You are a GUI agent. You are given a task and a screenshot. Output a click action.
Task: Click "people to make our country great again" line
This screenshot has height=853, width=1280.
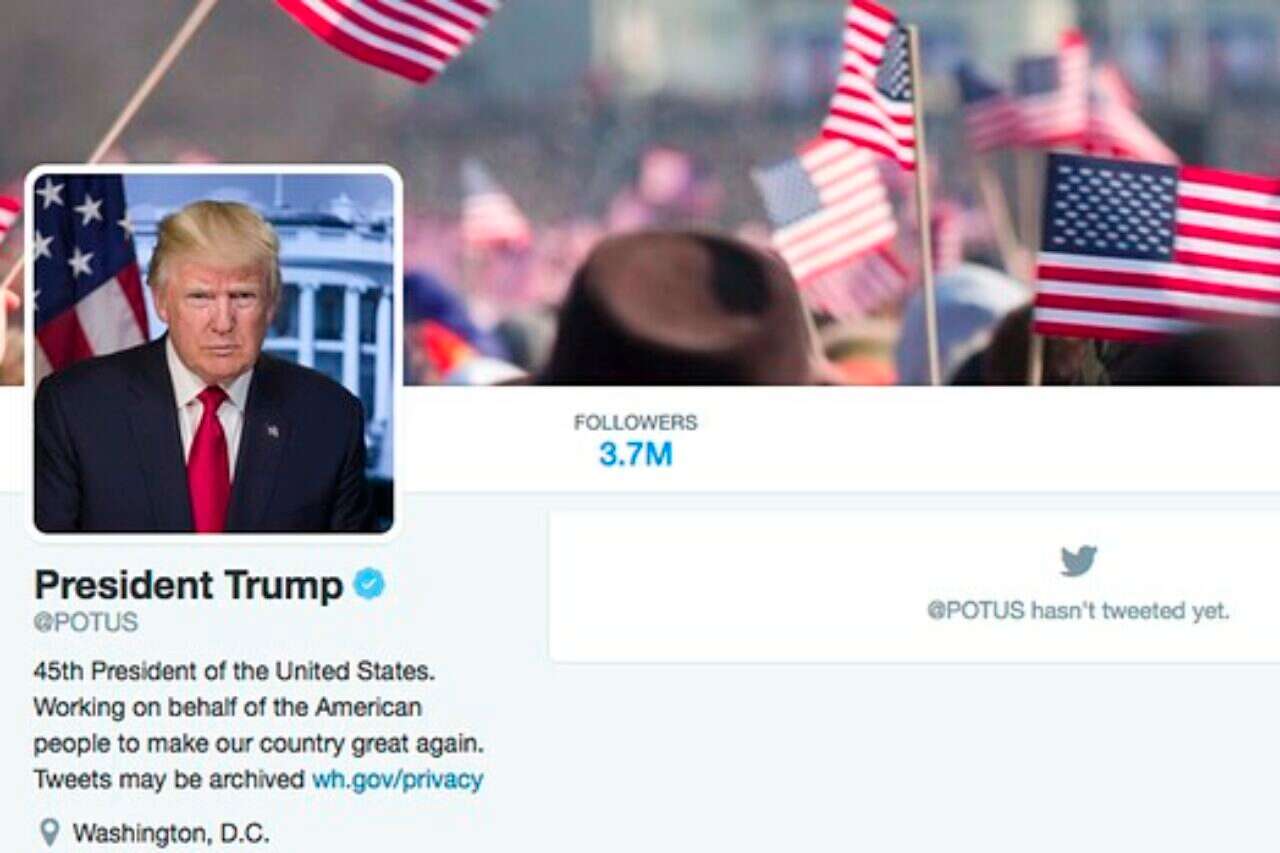pos(259,743)
